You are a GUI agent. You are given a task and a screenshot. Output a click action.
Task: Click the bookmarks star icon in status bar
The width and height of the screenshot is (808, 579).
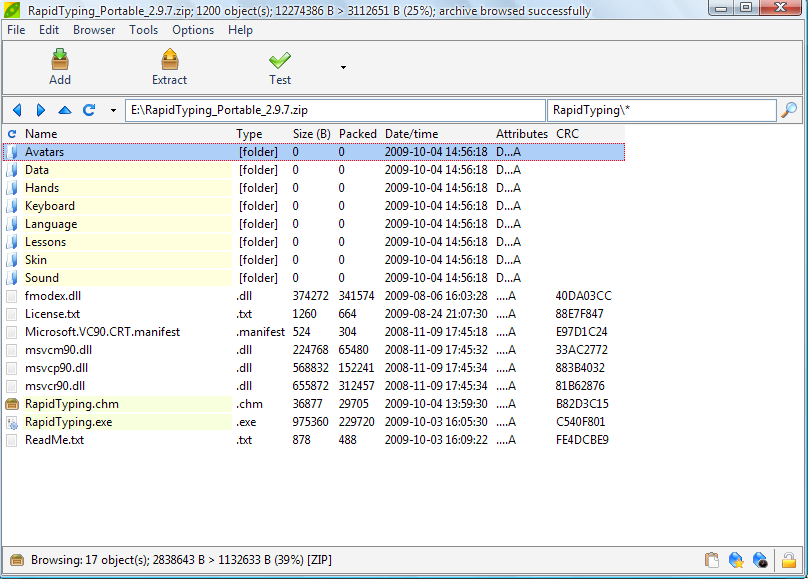[736, 559]
